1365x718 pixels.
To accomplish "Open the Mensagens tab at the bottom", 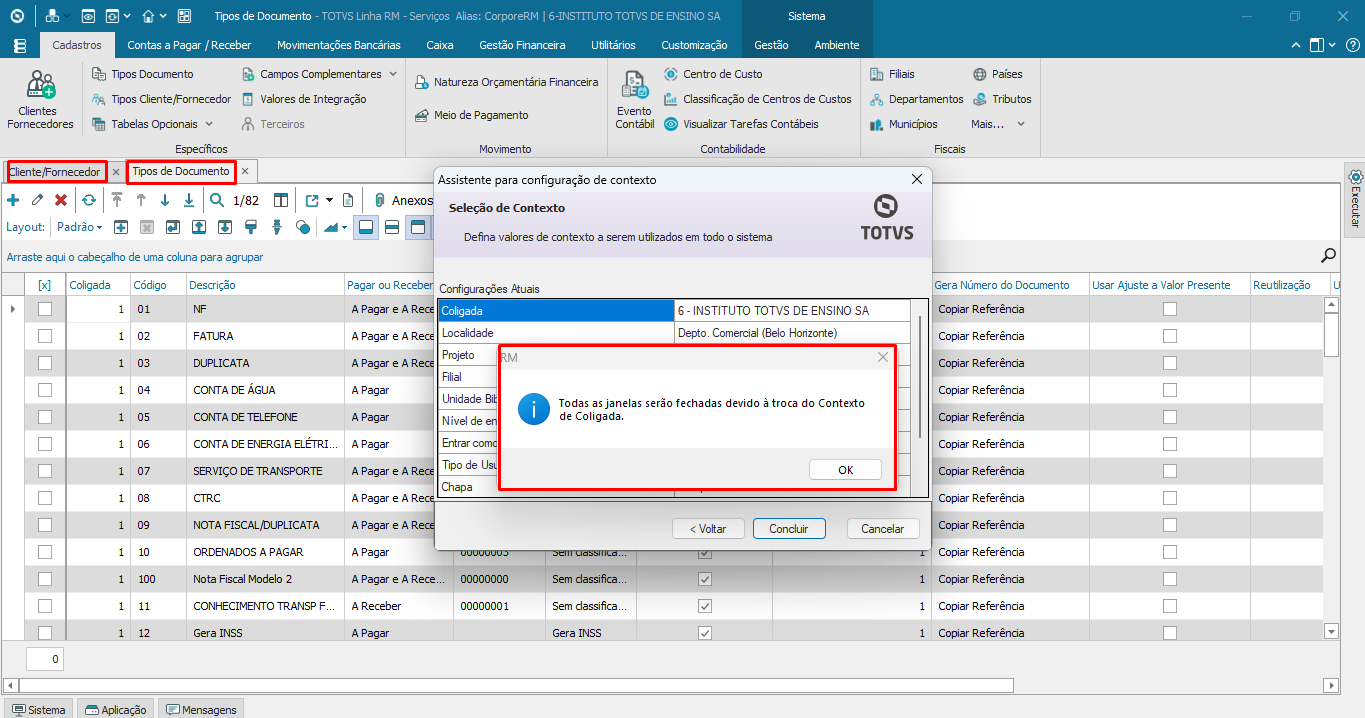I will pos(201,710).
